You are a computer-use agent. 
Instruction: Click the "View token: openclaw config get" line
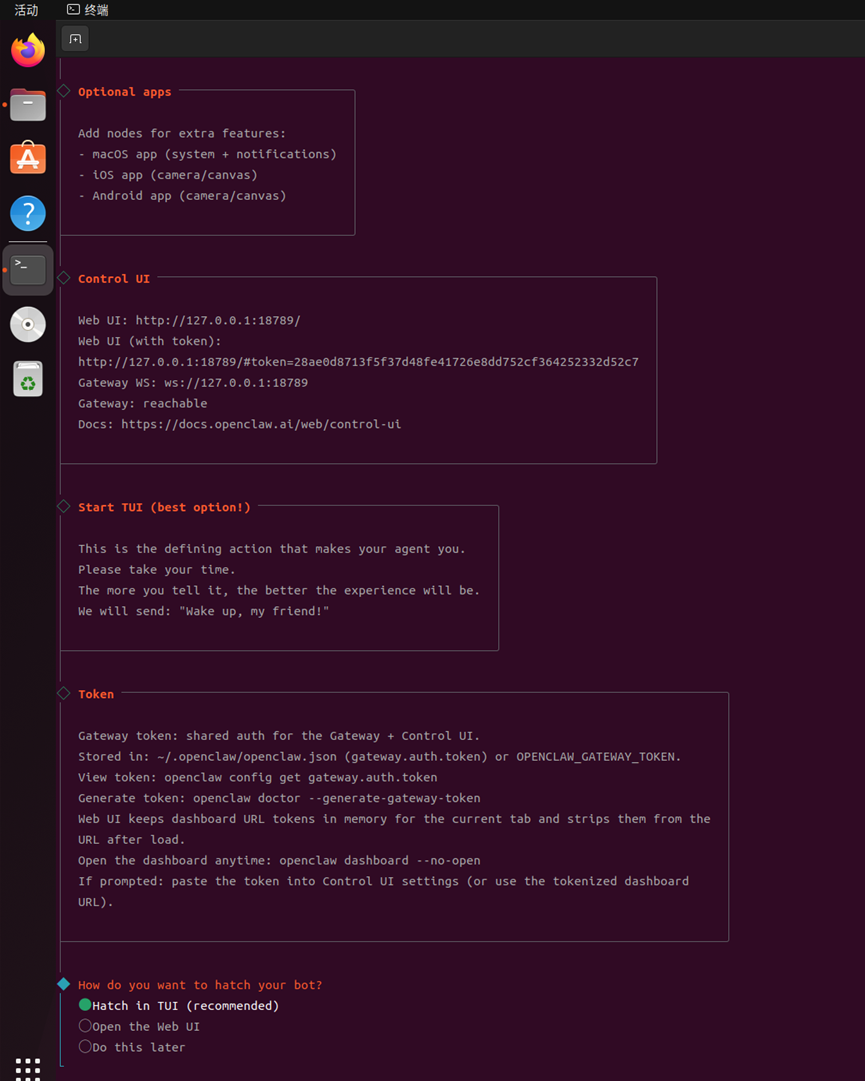tap(258, 778)
